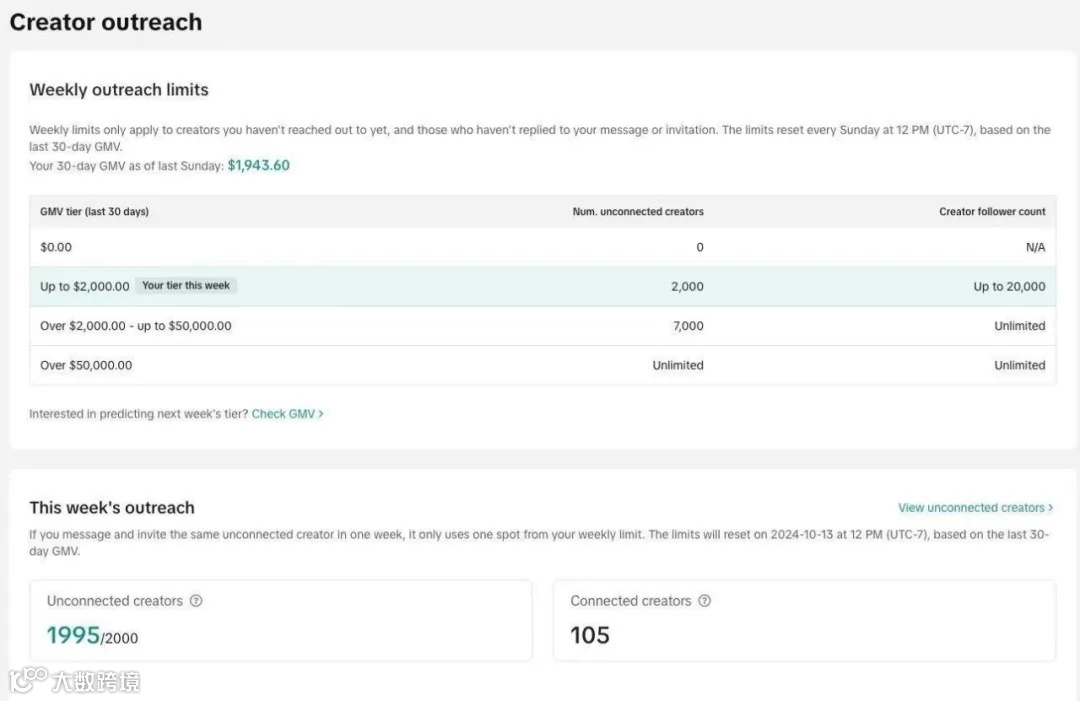The image size is (1080, 701).
Task: Click the Creator follower count column header
Action: [992, 212]
